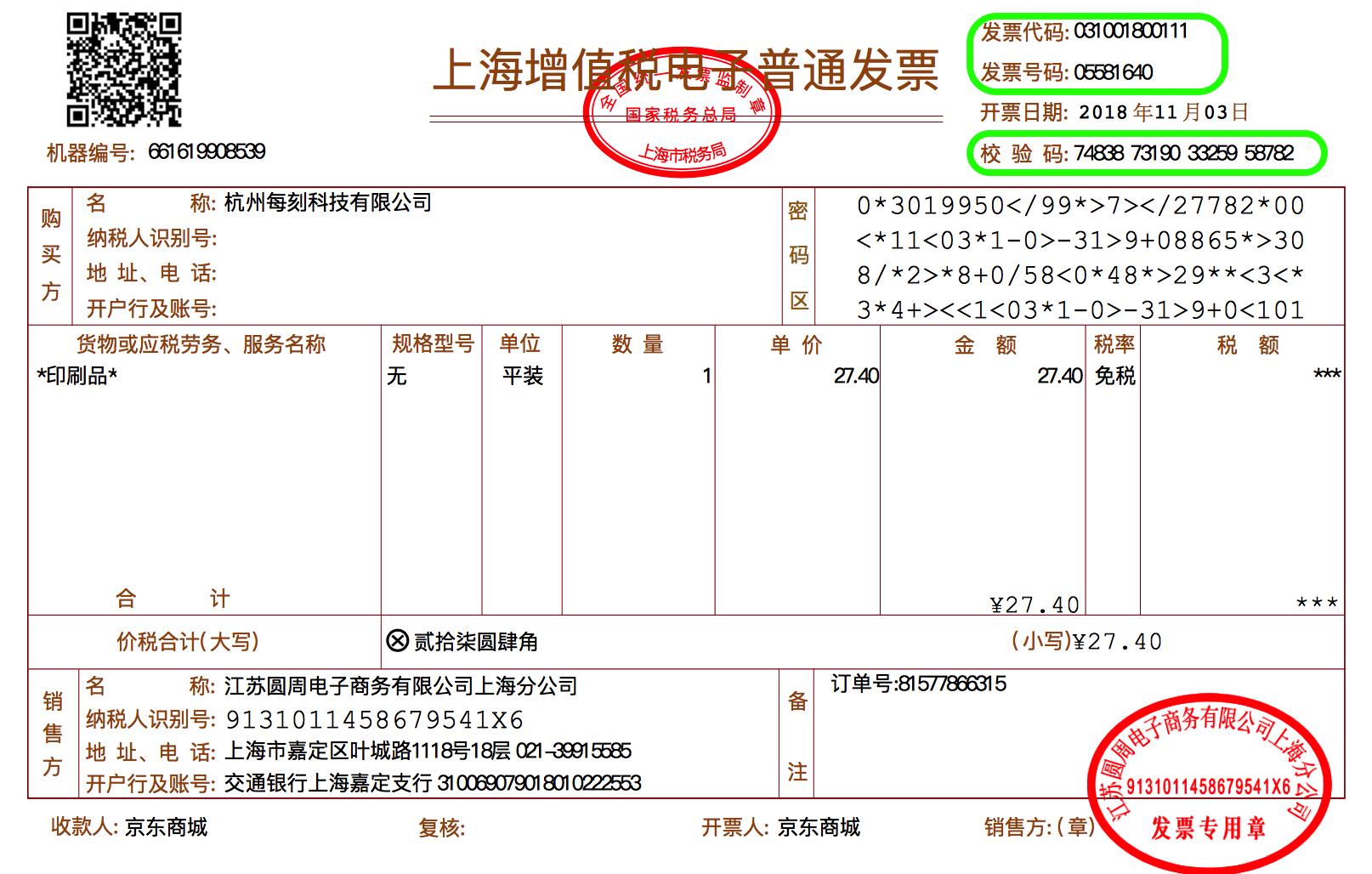Select seller tax ID 91310114586679541X6 in the table
Image resolution: width=1372 pixels, height=874 pixels.
375,720
